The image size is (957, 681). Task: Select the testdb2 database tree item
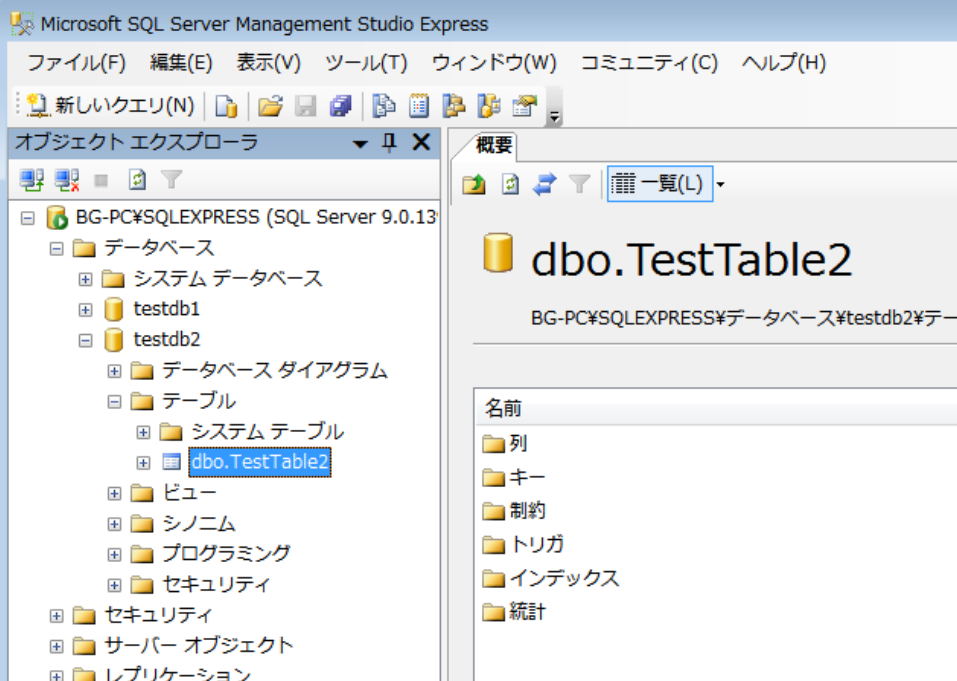(167, 339)
